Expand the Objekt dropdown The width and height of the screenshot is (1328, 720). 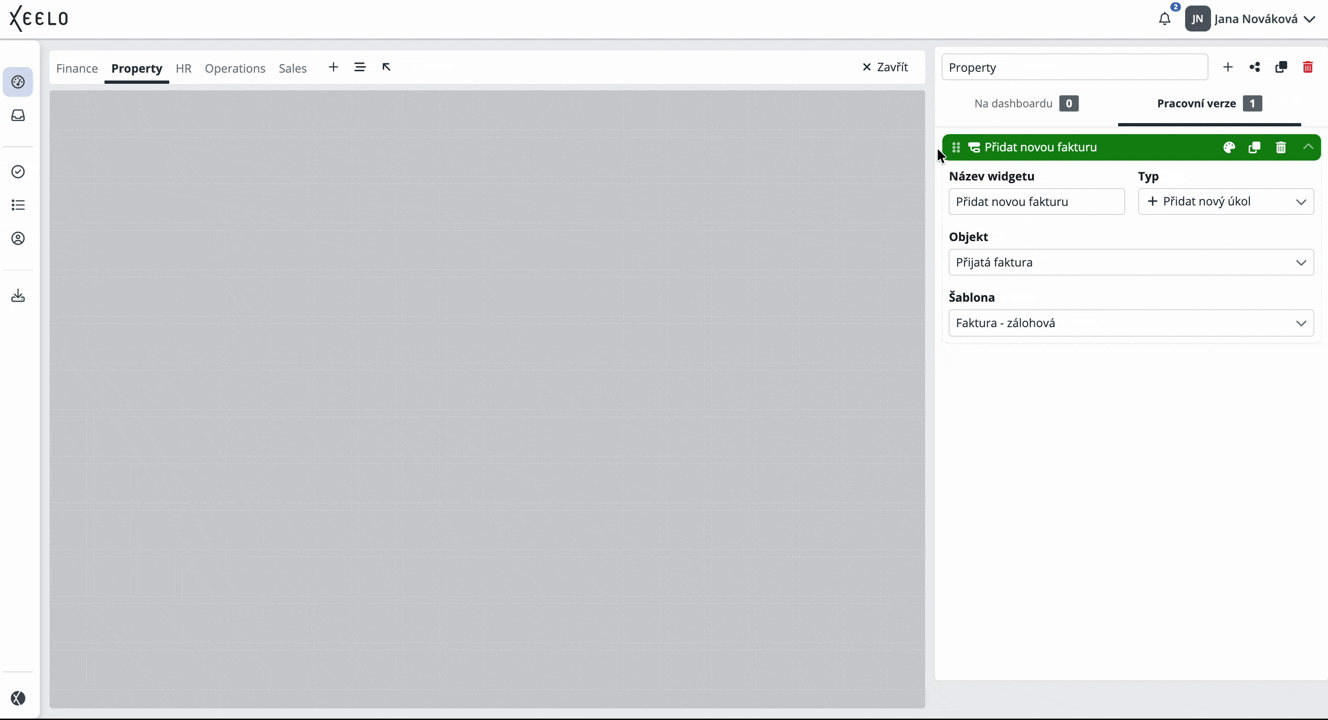click(x=1130, y=262)
